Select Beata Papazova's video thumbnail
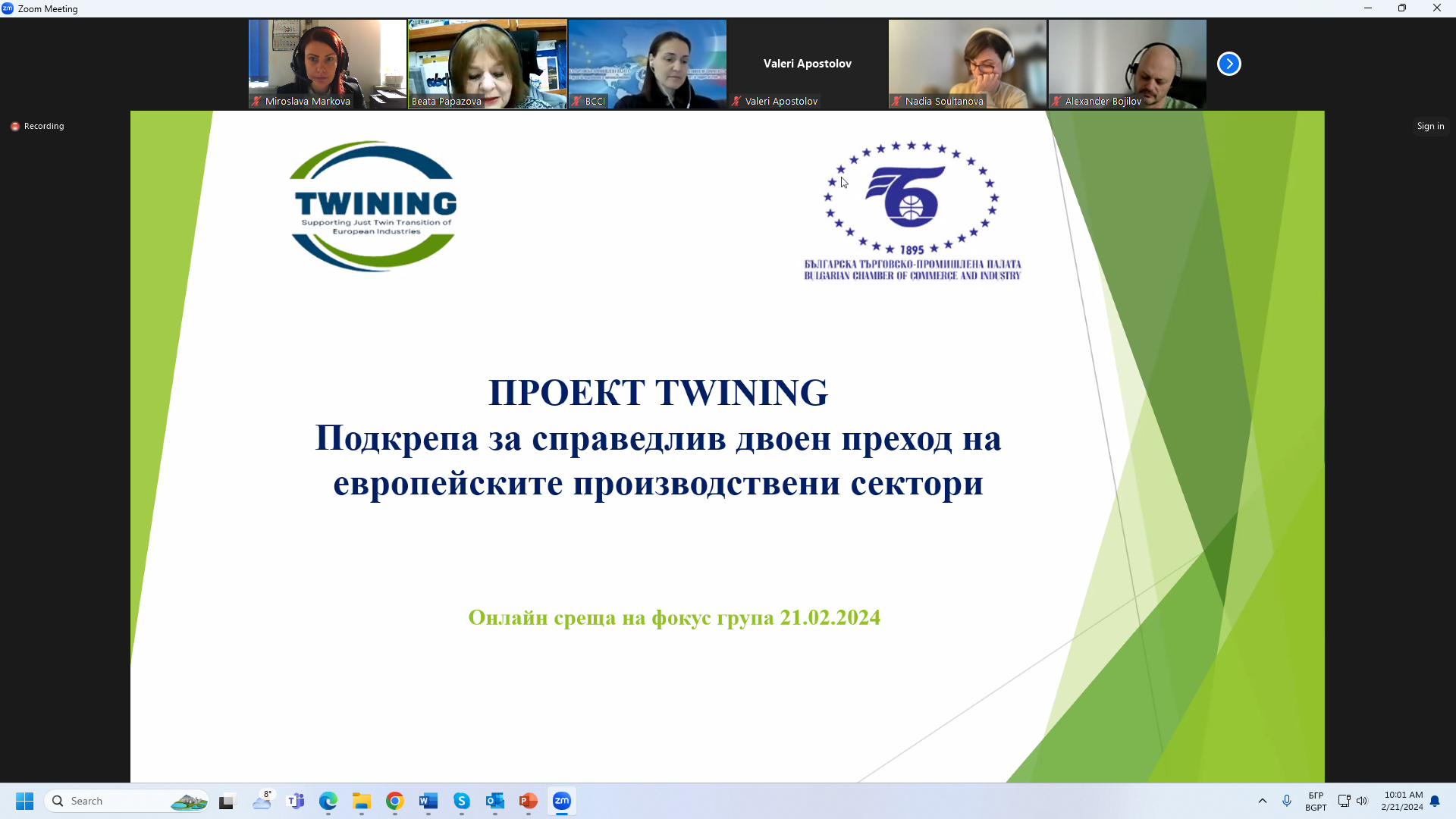This screenshot has height=819, width=1456. (x=488, y=64)
